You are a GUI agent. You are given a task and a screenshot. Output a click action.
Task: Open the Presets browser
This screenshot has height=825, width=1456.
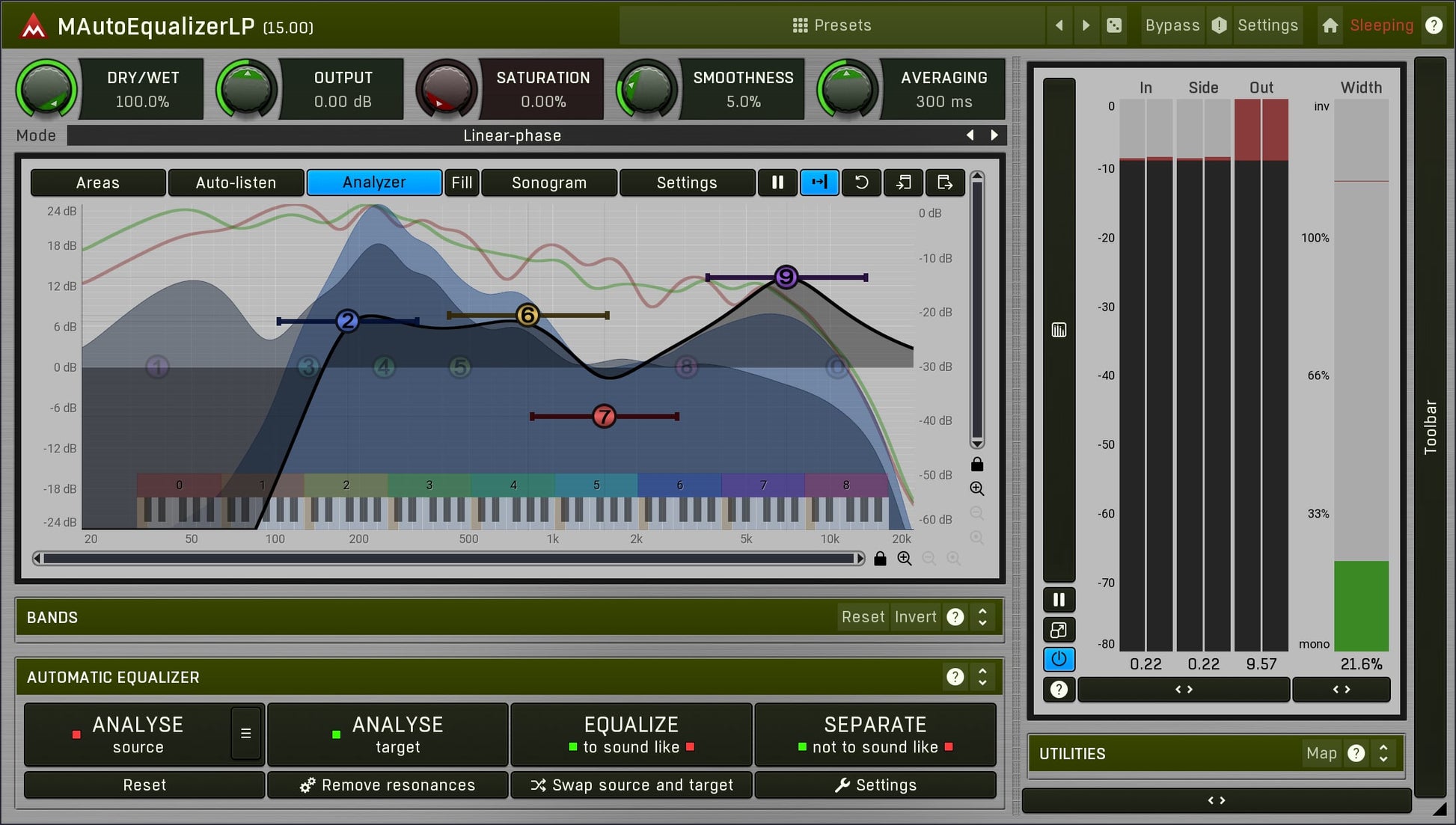coord(831,25)
